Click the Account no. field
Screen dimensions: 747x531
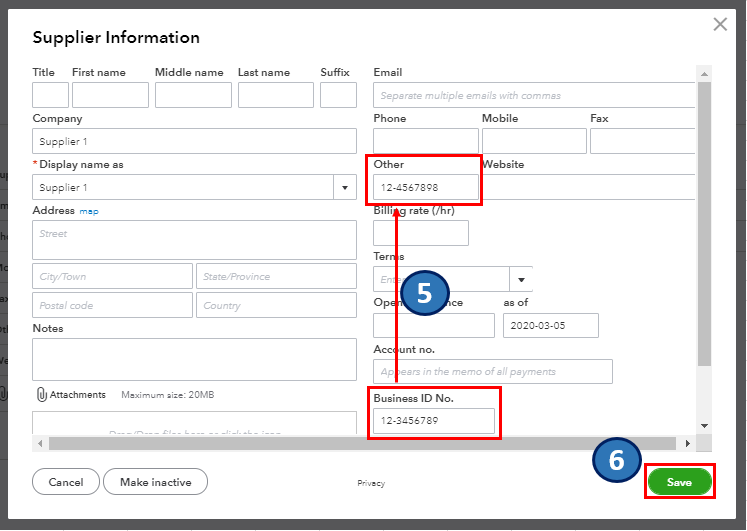(x=493, y=371)
